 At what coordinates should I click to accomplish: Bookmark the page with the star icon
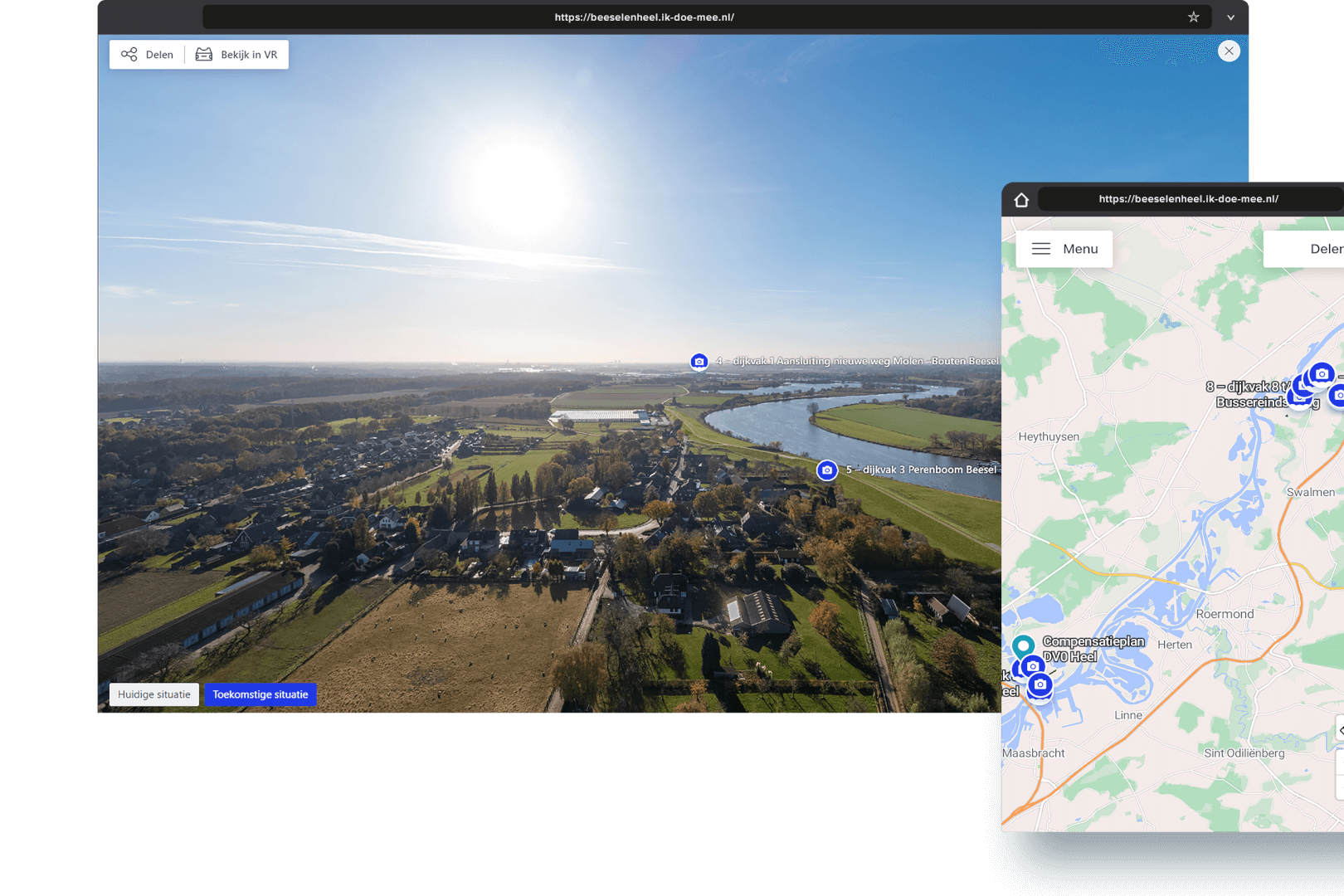point(1193,17)
